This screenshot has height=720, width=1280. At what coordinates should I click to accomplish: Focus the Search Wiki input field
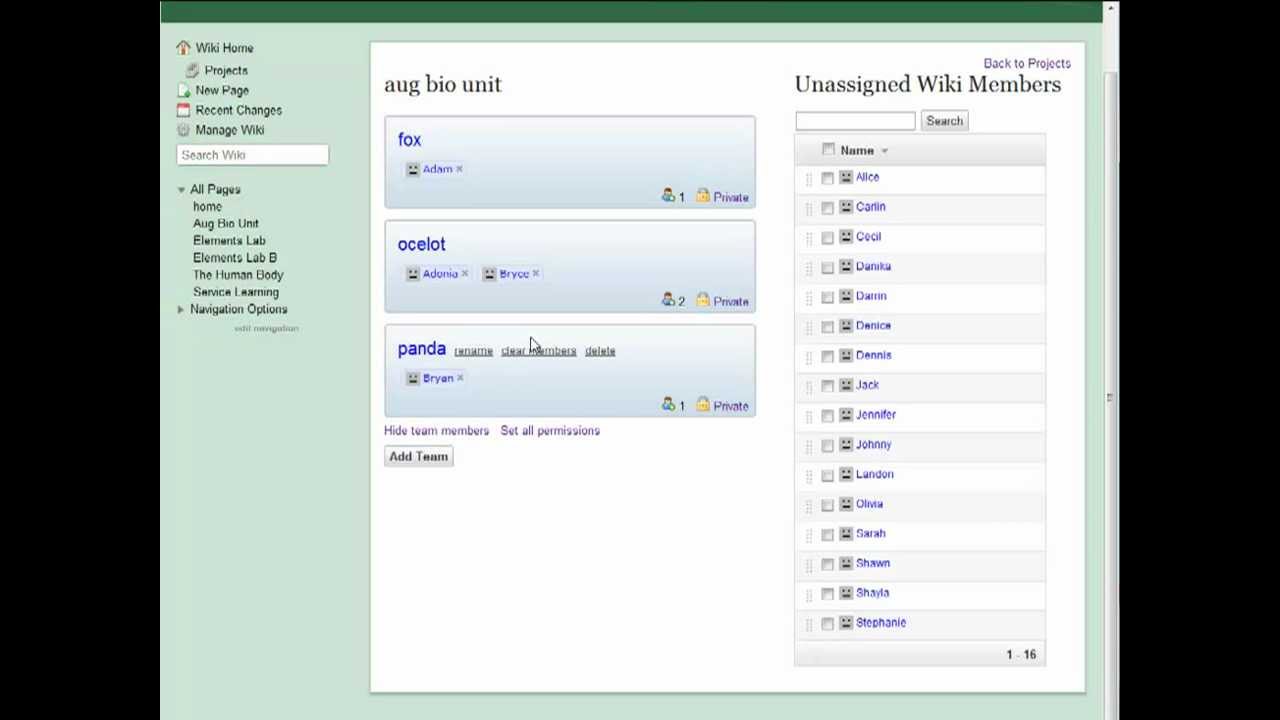252,155
